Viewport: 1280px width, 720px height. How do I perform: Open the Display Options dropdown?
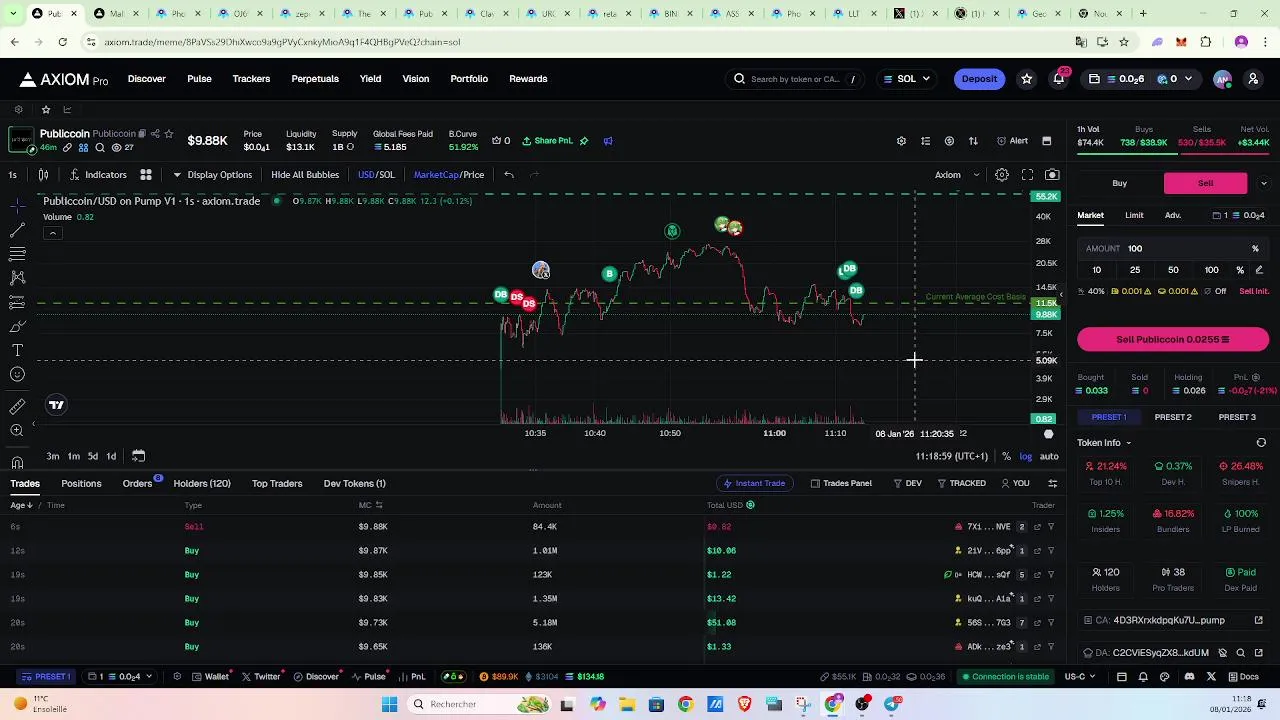[x=212, y=174]
